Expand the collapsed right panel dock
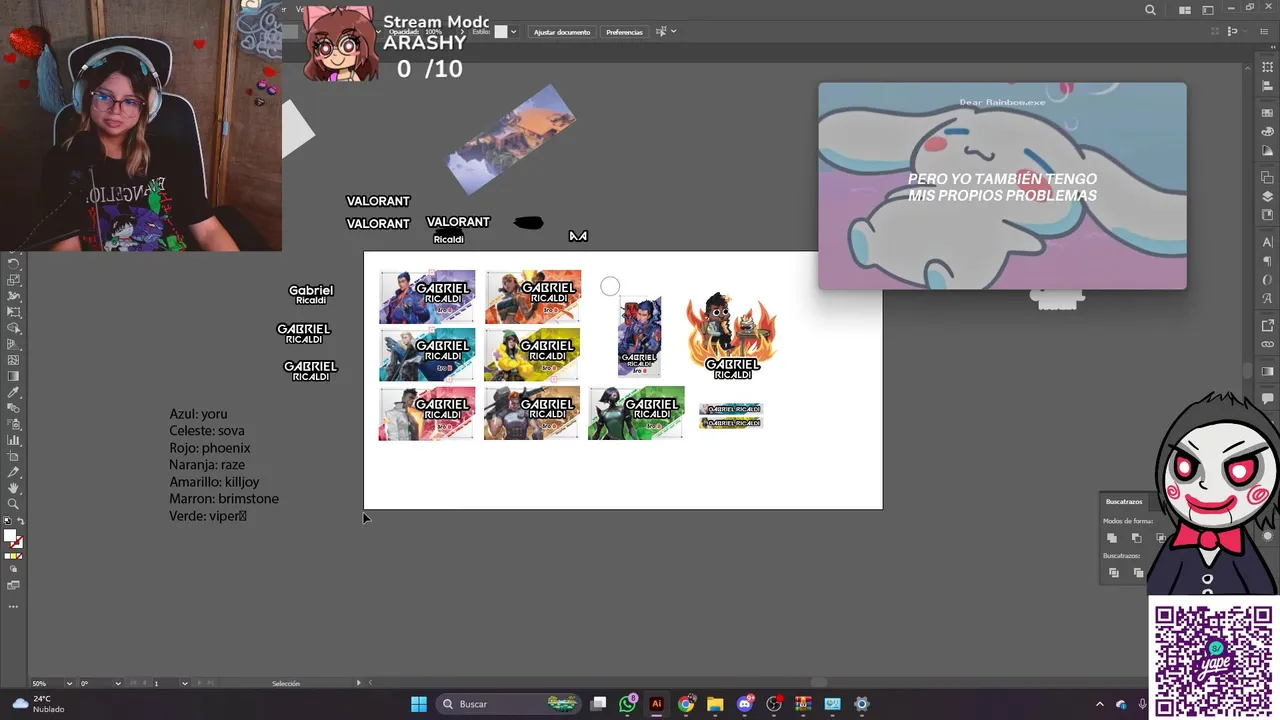The height and width of the screenshot is (720, 1280). pyautogui.click(x=1273, y=47)
